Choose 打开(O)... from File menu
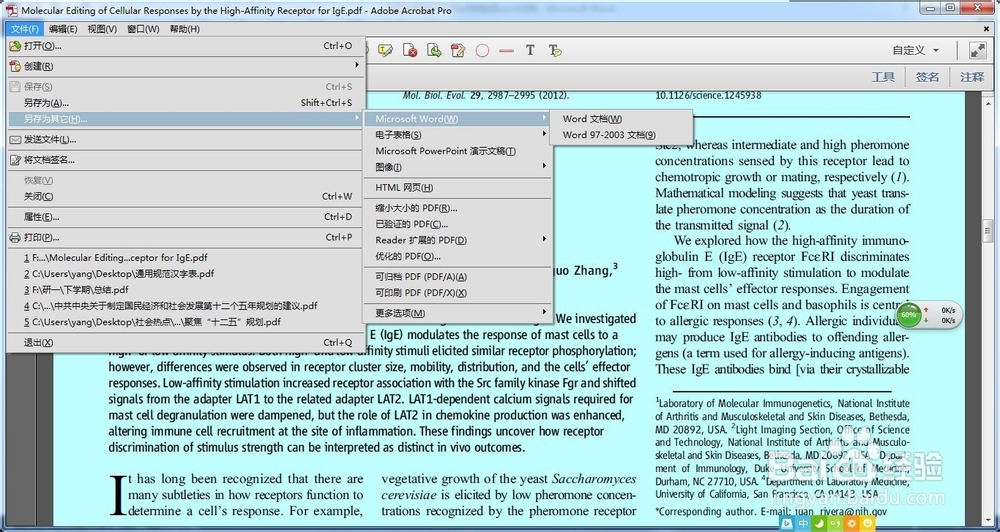Image resolution: width=1000 pixels, height=532 pixels. pos(185,45)
